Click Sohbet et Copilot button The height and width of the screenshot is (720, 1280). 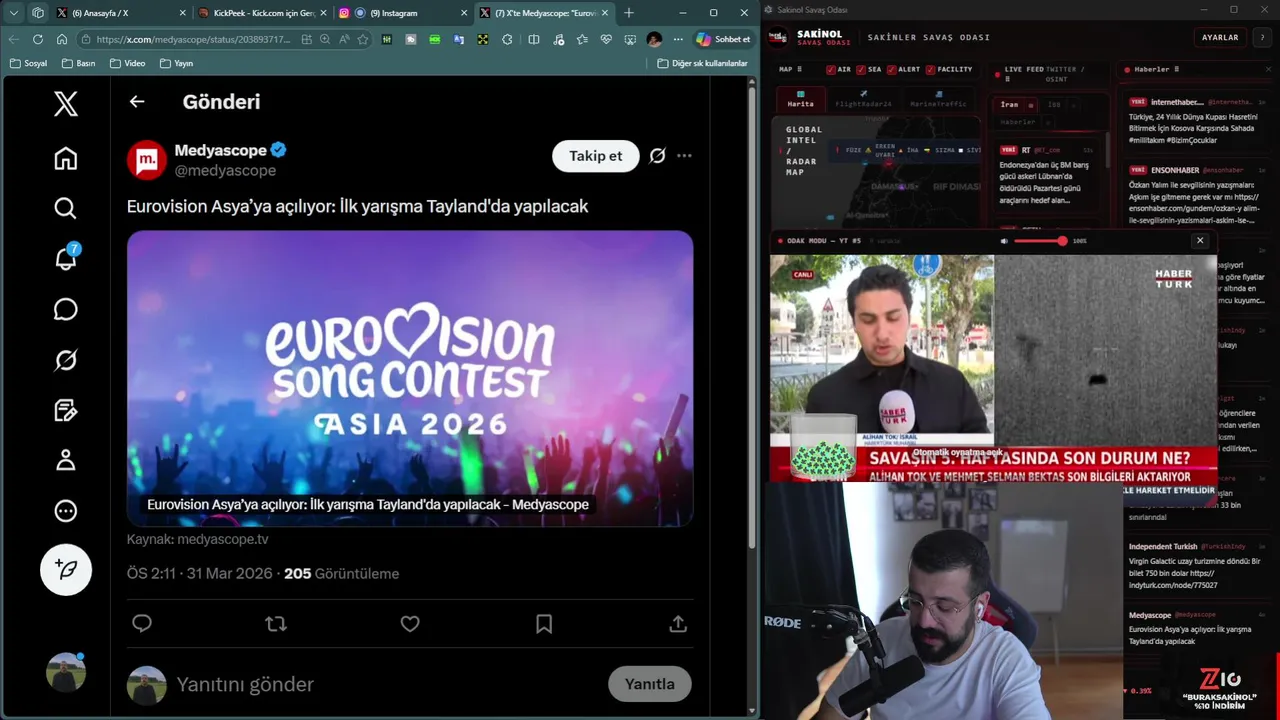[x=724, y=39]
